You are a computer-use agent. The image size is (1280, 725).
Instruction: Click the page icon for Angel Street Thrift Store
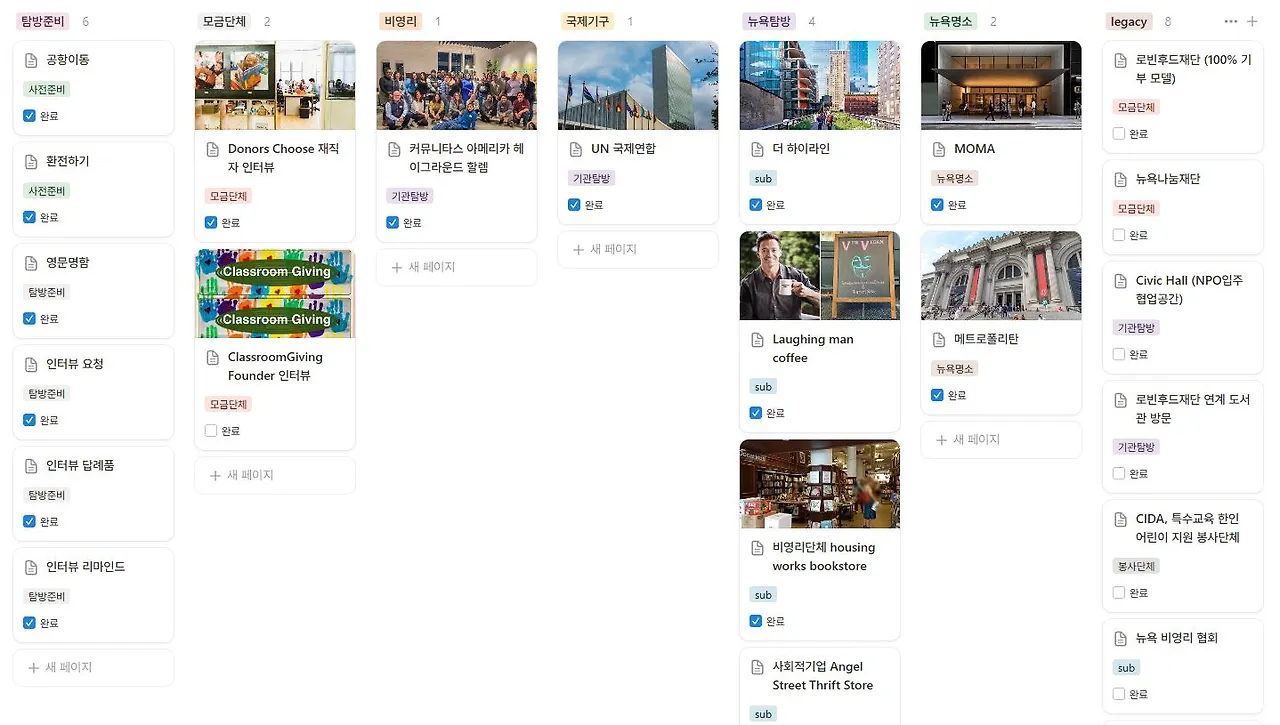click(757, 667)
